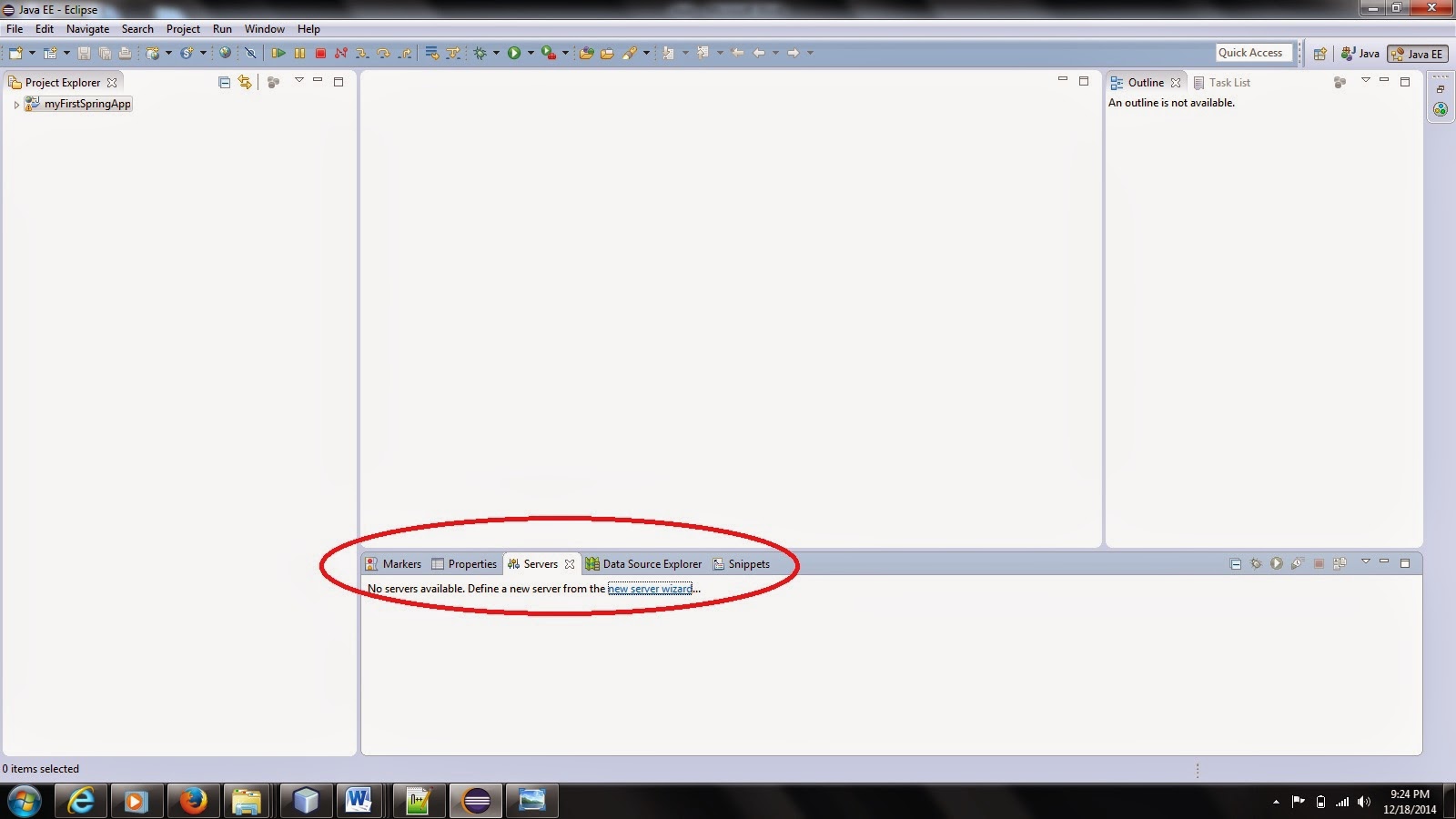
Task: Start the server from the Servers view toolbar
Action: 1277,563
